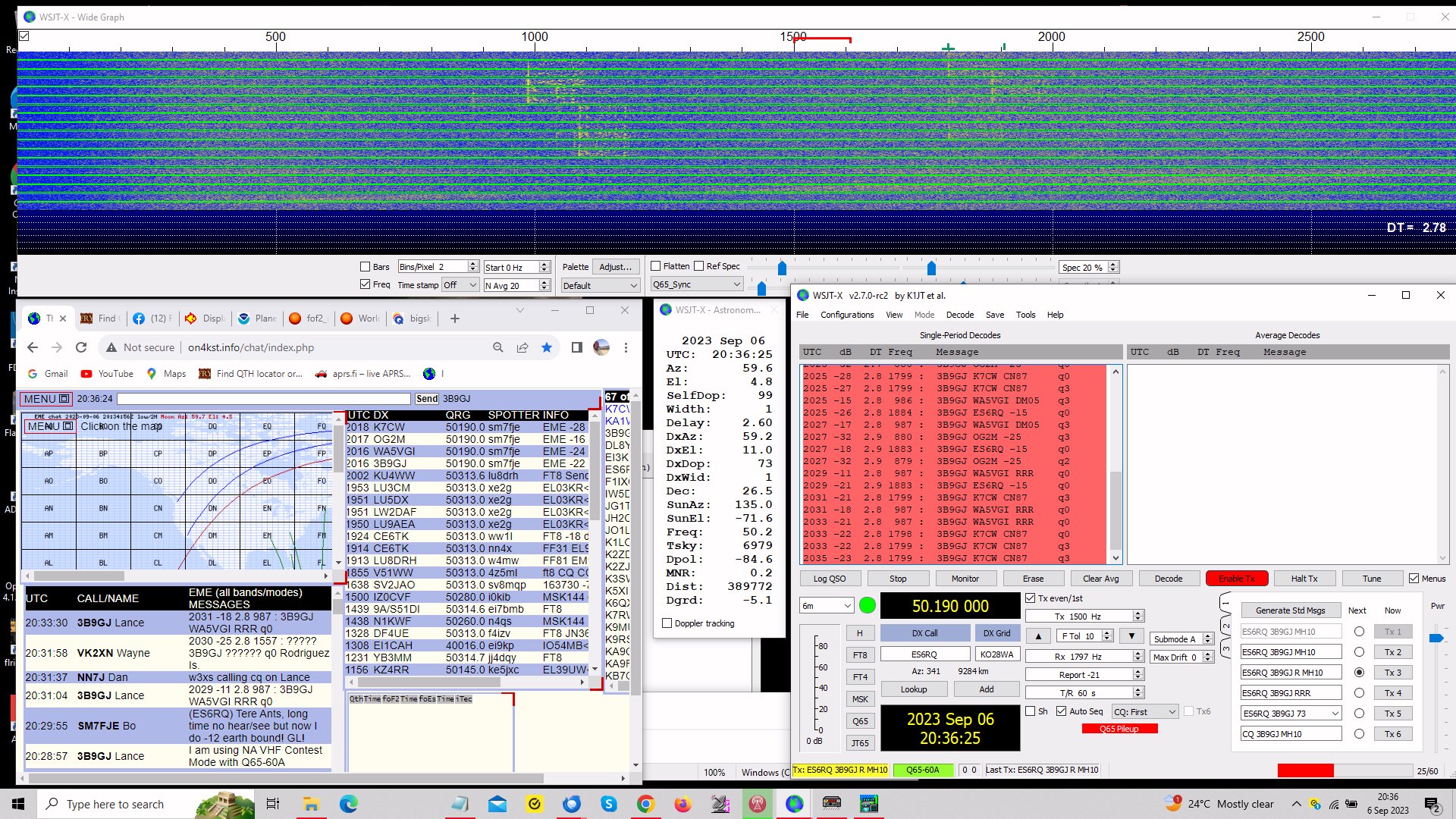1456x819 pixels.
Task: Bookmark page with the star icon
Action: (547, 347)
